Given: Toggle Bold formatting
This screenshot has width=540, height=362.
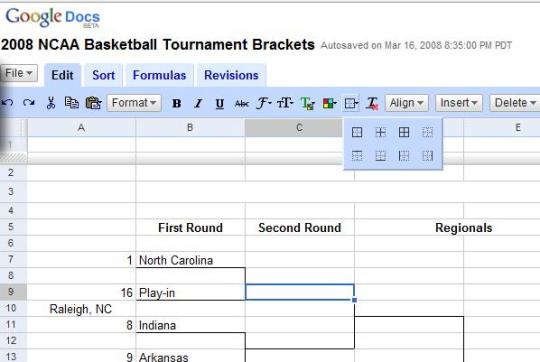Looking at the screenshot, I should click(x=177, y=103).
